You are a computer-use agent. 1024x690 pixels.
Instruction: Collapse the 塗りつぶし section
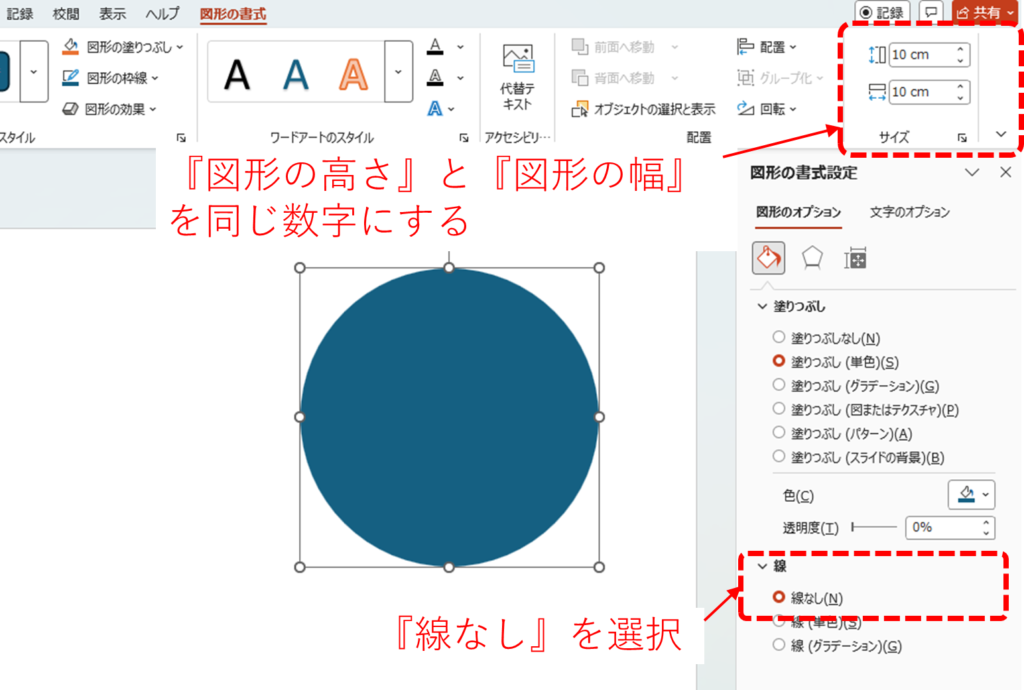762,306
